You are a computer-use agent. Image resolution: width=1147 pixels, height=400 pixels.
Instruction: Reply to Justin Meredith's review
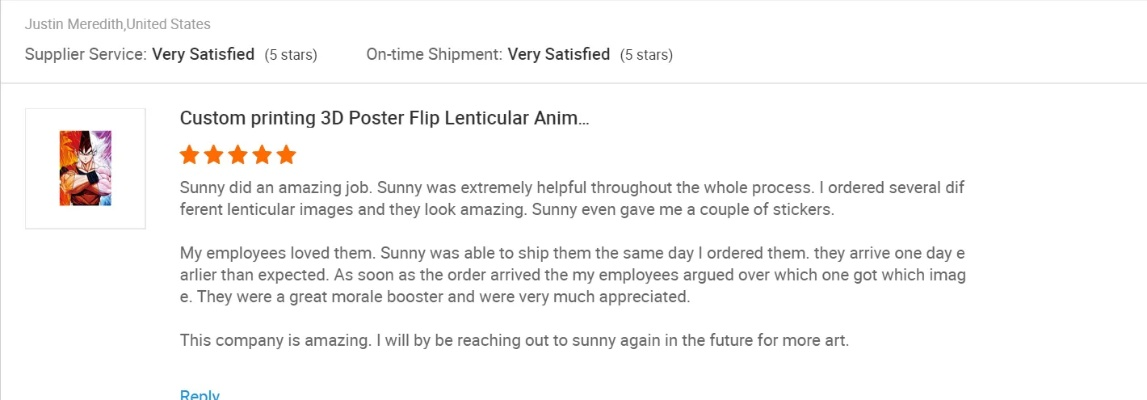(x=199, y=395)
